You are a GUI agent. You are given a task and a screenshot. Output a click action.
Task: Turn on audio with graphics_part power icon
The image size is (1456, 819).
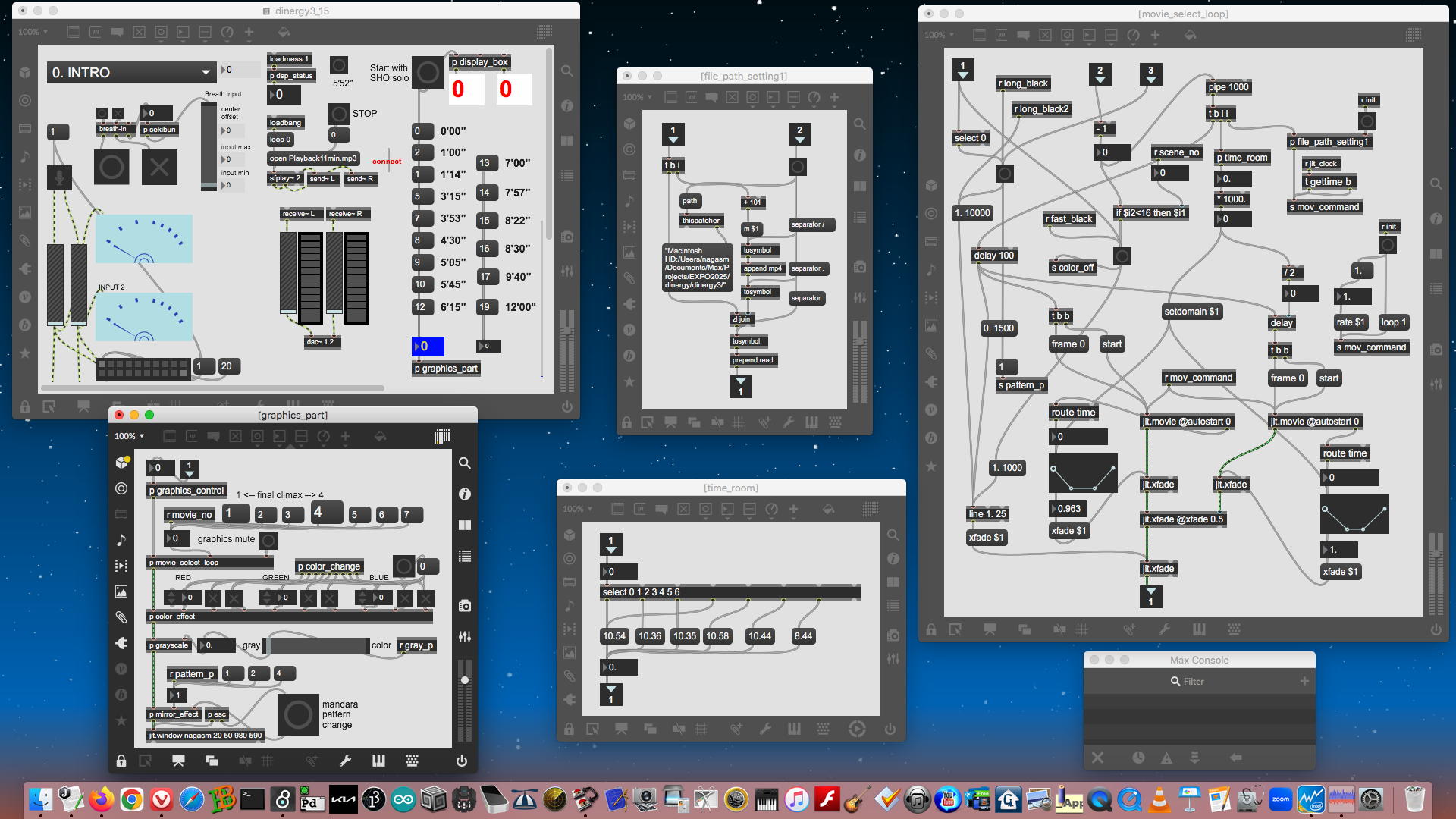click(462, 761)
